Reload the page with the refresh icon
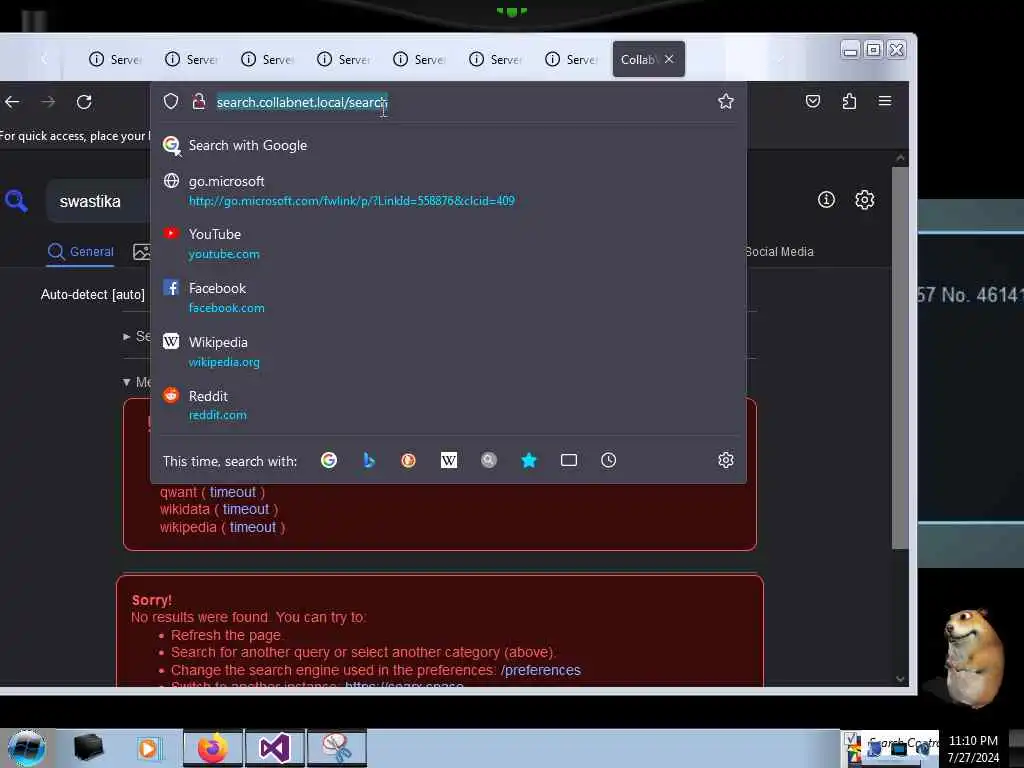Image resolution: width=1024 pixels, height=768 pixels. (x=84, y=102)
